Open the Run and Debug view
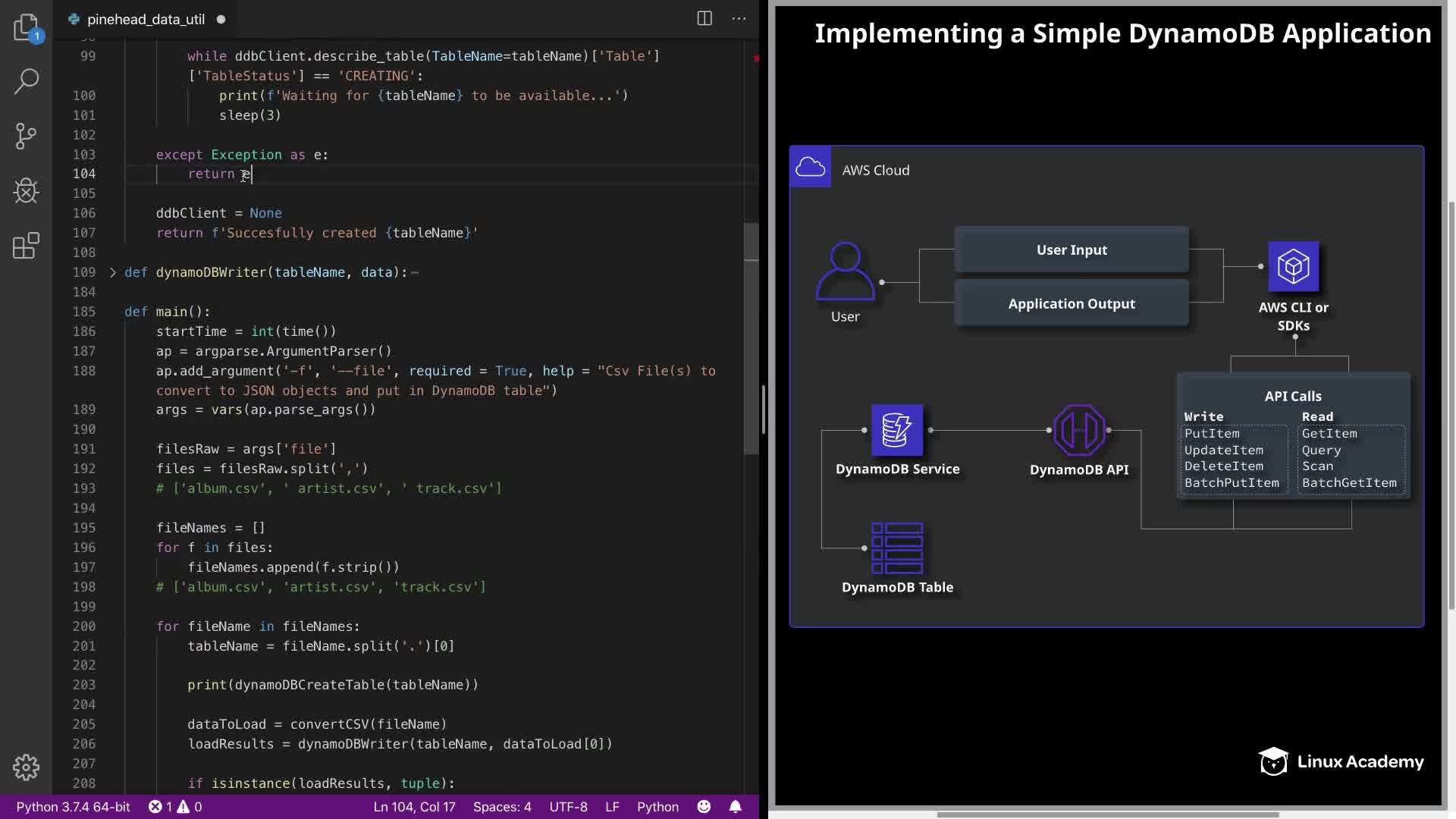 pyautogui.click(x=26, y=190)
